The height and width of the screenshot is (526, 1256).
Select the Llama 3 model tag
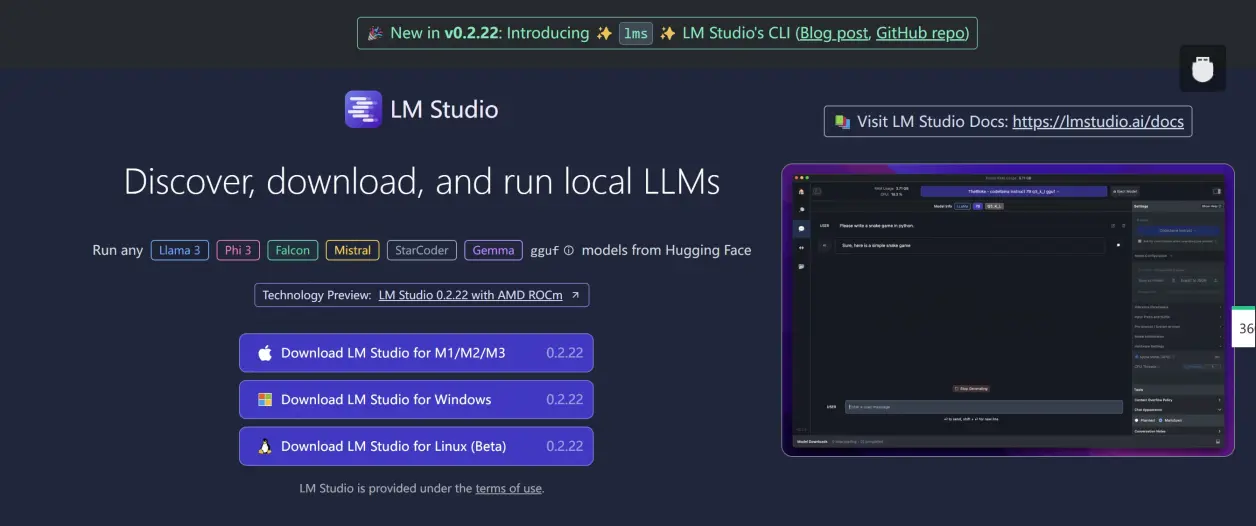point(180,250)
